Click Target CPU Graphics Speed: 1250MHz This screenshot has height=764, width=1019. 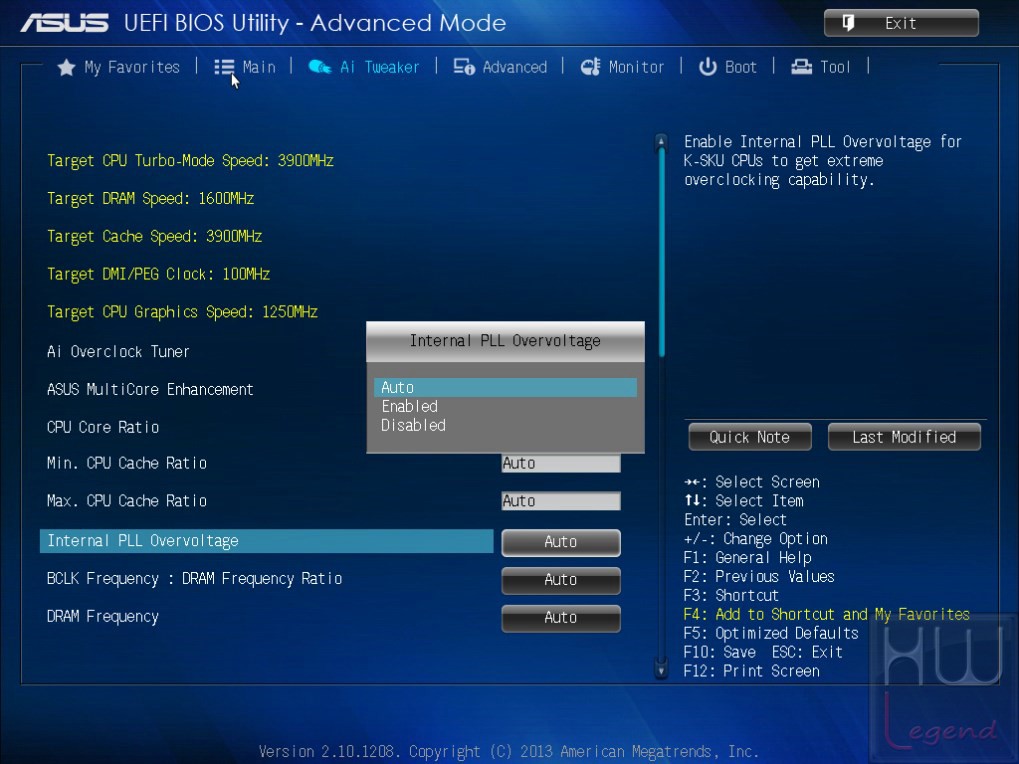pos(183,312)
